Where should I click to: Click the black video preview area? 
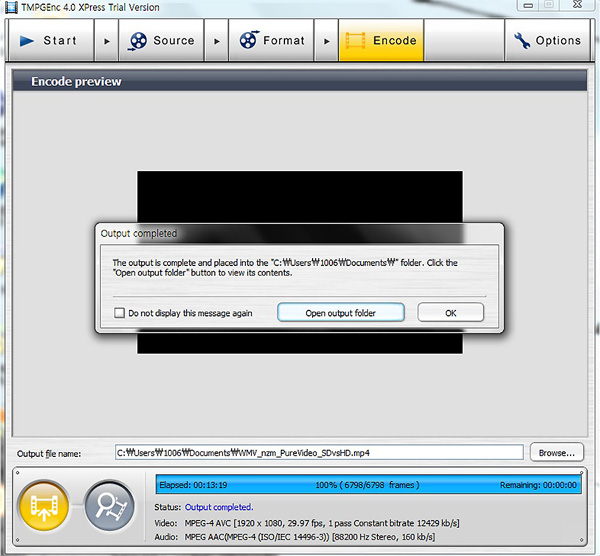pos(300,197)
